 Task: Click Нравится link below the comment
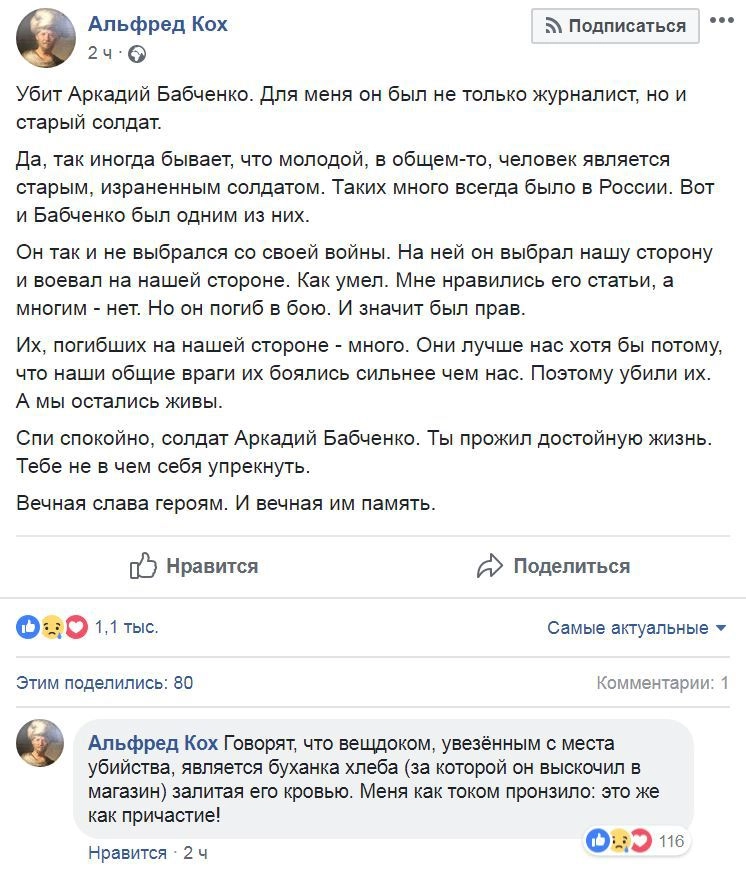tap(127, 853)
